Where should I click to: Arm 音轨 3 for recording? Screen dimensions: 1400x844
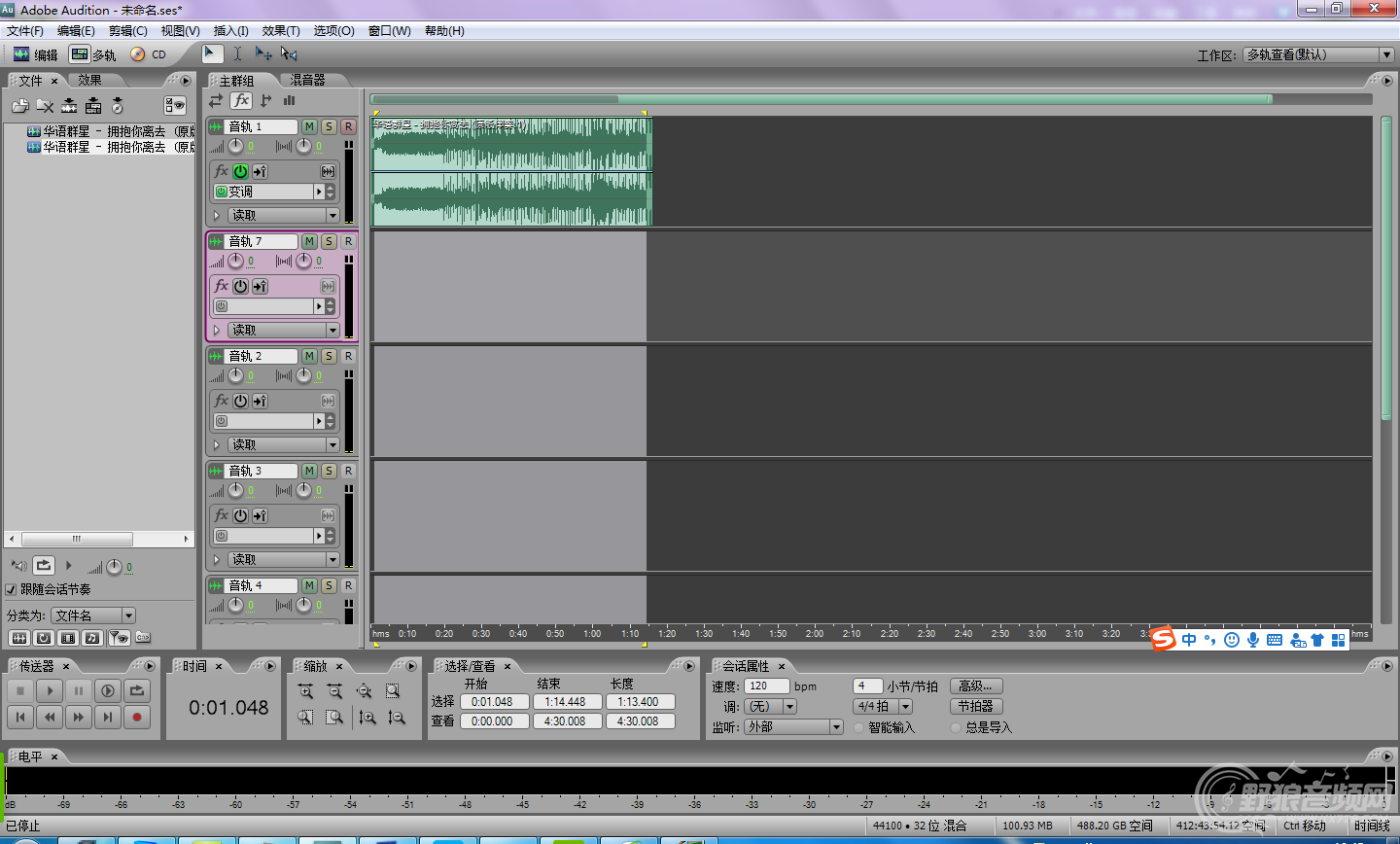[x=348, y=471]
